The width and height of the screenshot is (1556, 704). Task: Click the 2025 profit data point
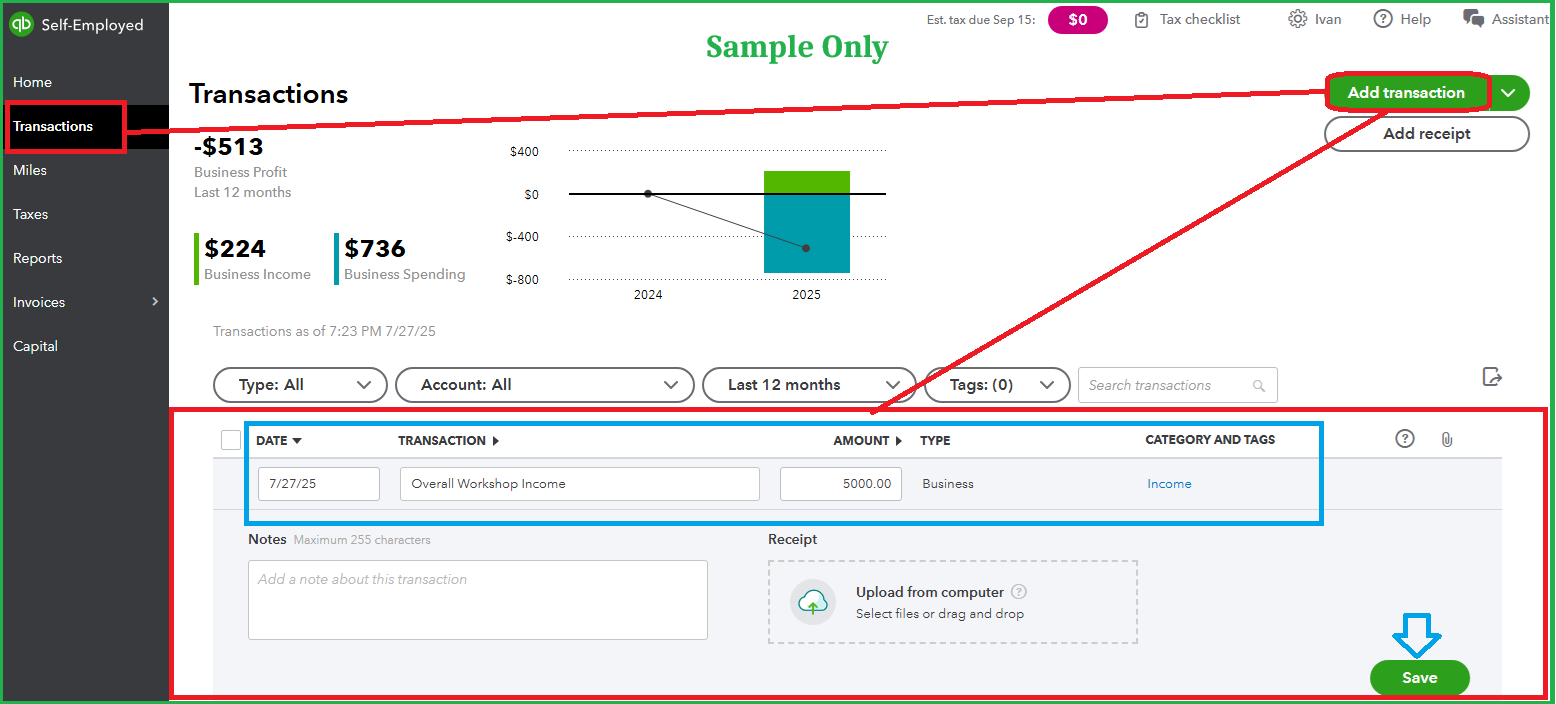pos(806,248)
